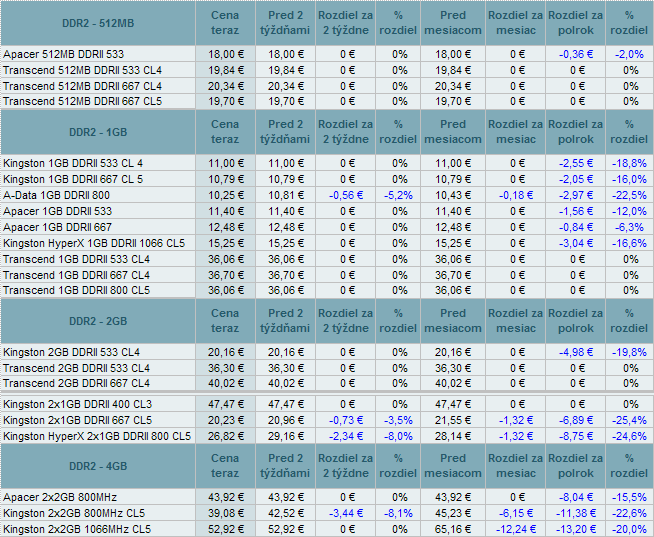
Task: Click the -22,5% percent difference value
Action: pos(629,195)
